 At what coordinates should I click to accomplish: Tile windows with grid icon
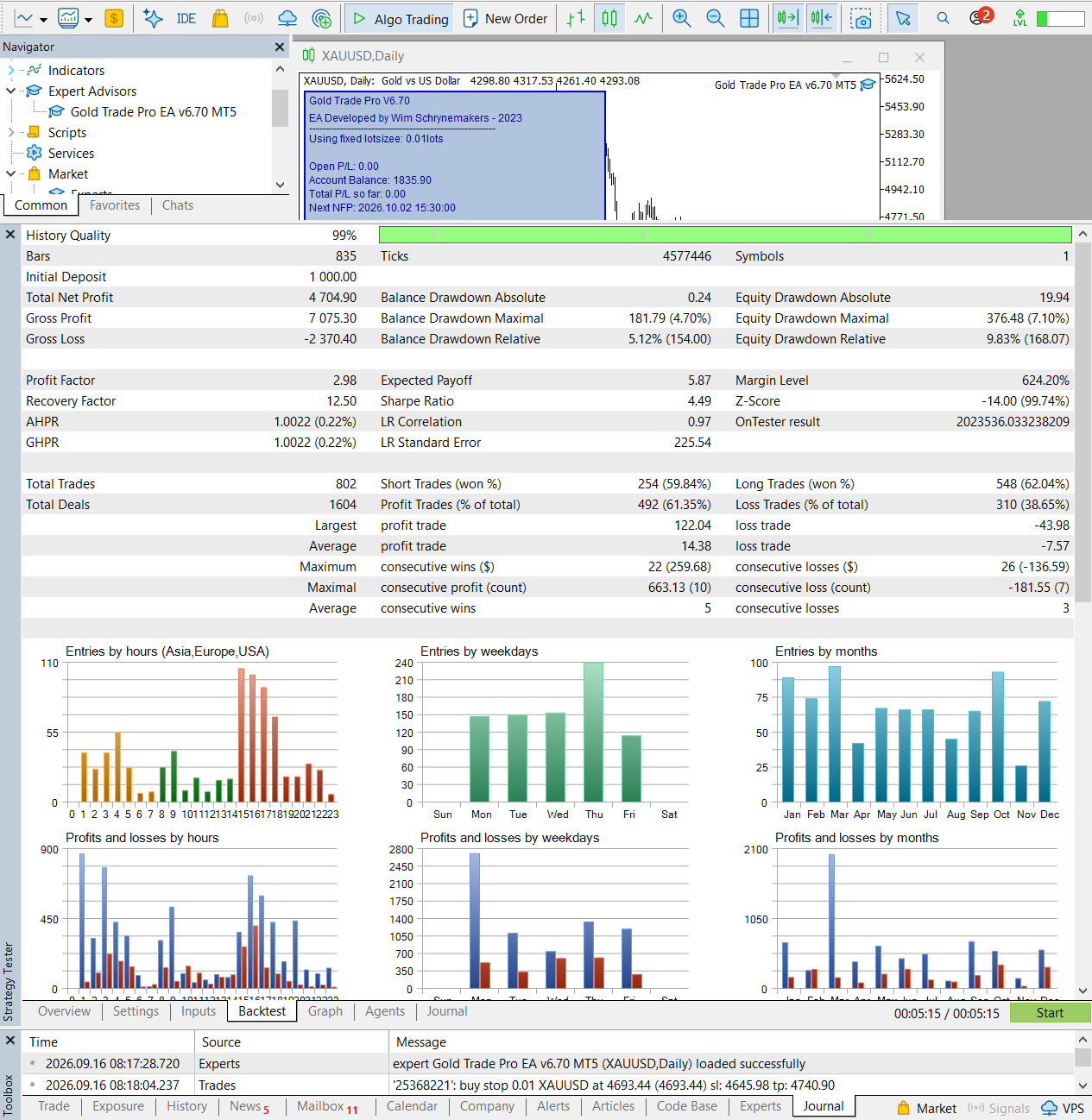749,18
